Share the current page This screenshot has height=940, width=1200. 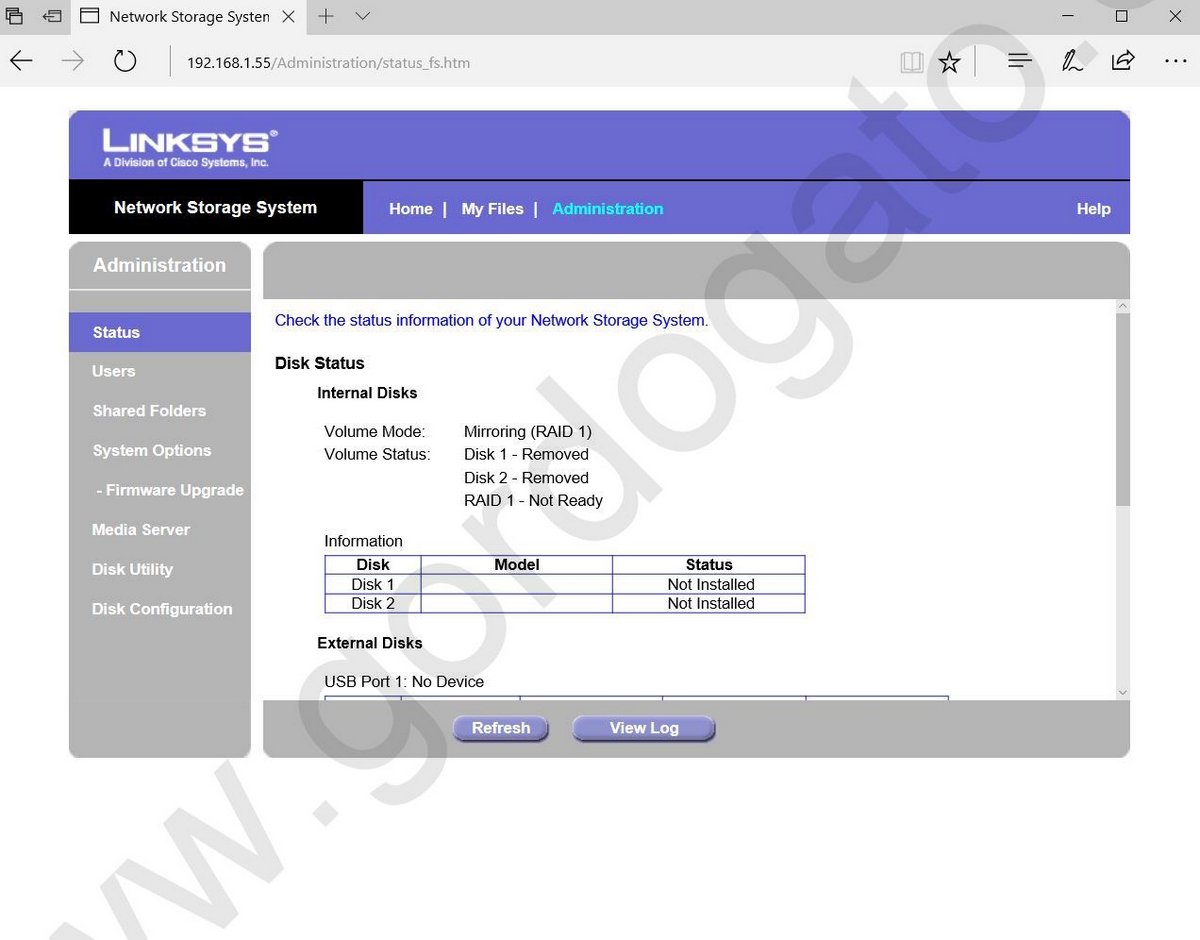[1122, 61]
